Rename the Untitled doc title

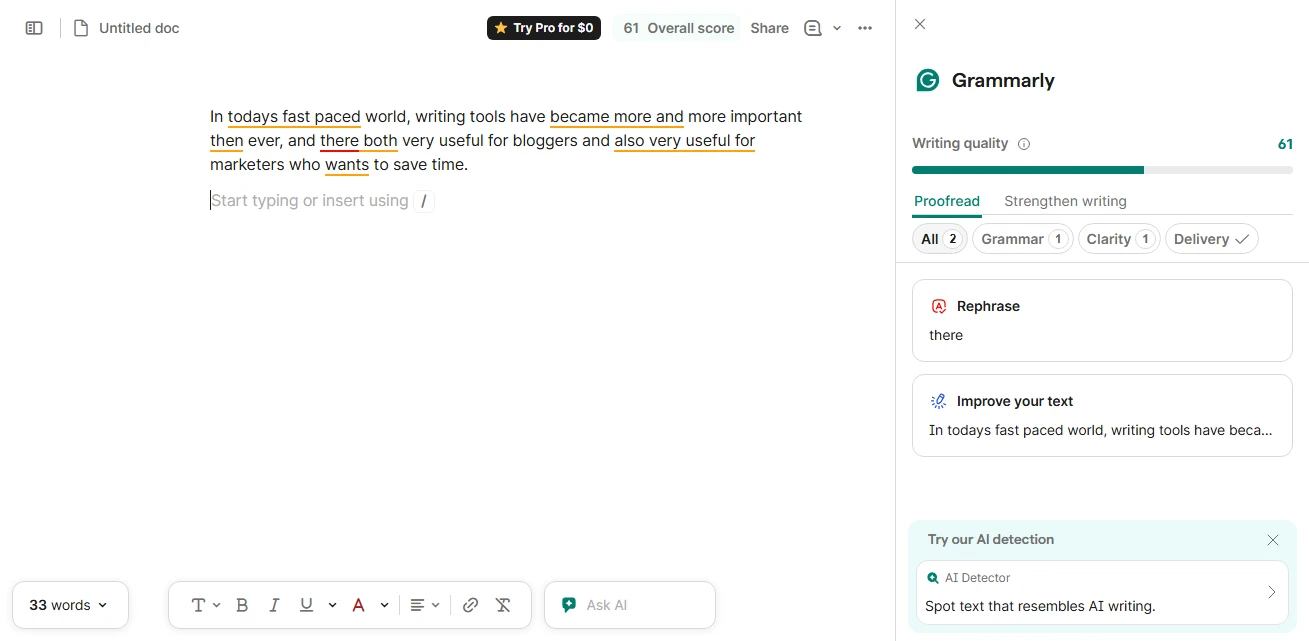(x=139, y=28)
